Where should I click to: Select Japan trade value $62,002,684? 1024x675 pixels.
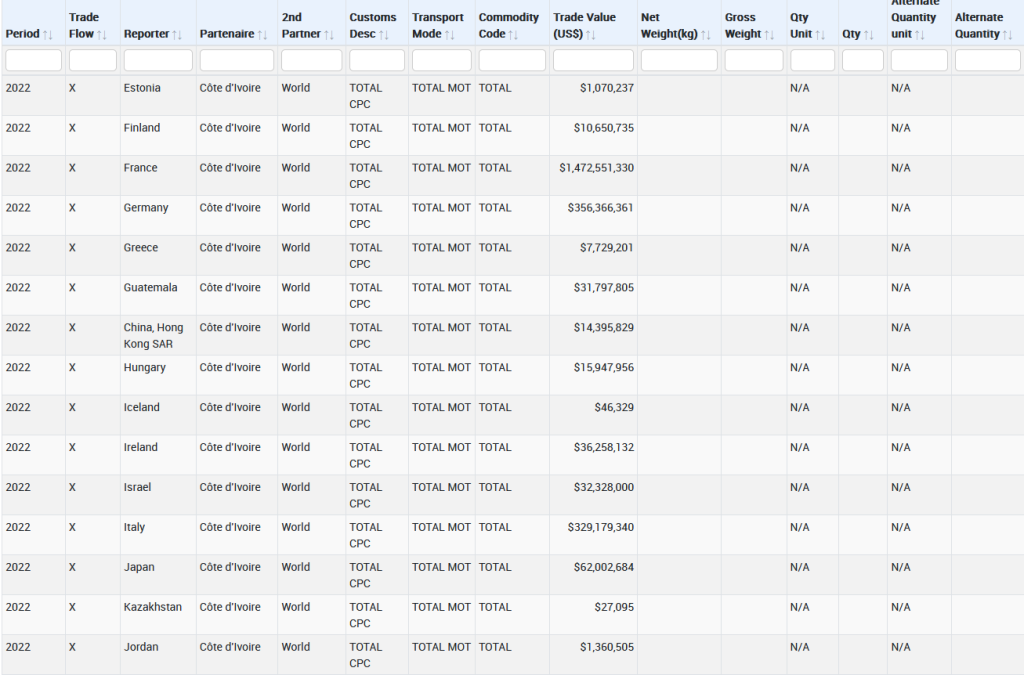tap(603, 567)
